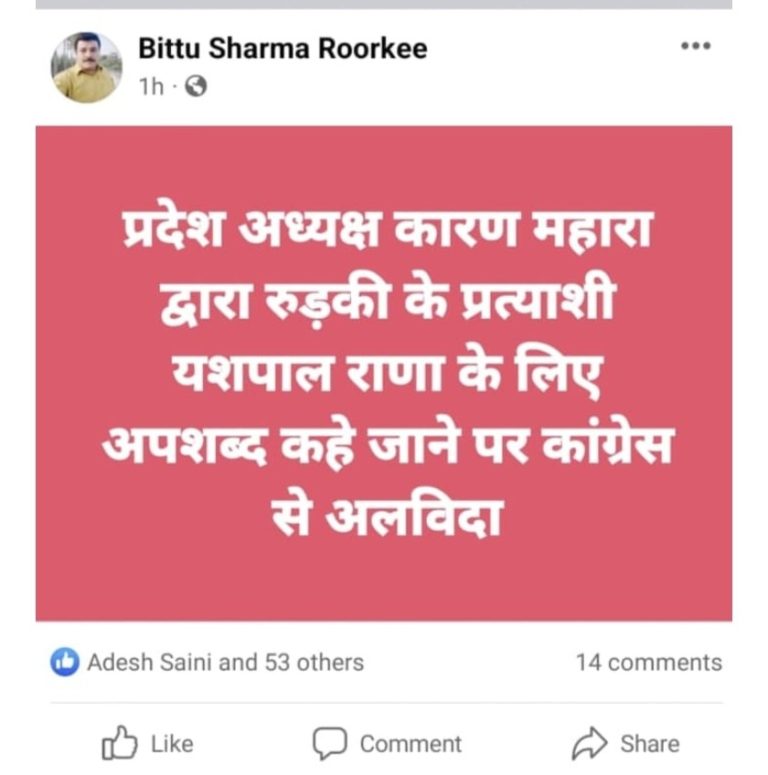
Task: Click the final text line 'से अलविदा'
Action: click(387, 517)
